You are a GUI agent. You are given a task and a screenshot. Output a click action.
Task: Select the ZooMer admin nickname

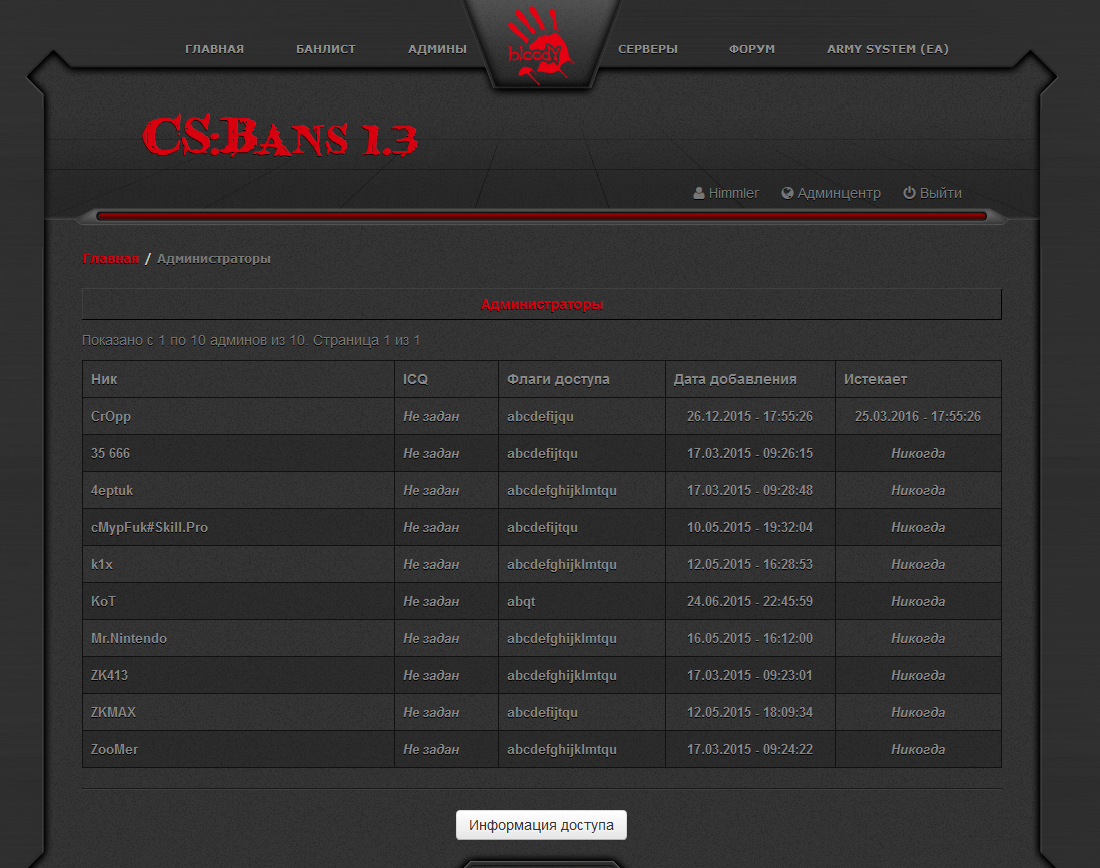[114, 749]
